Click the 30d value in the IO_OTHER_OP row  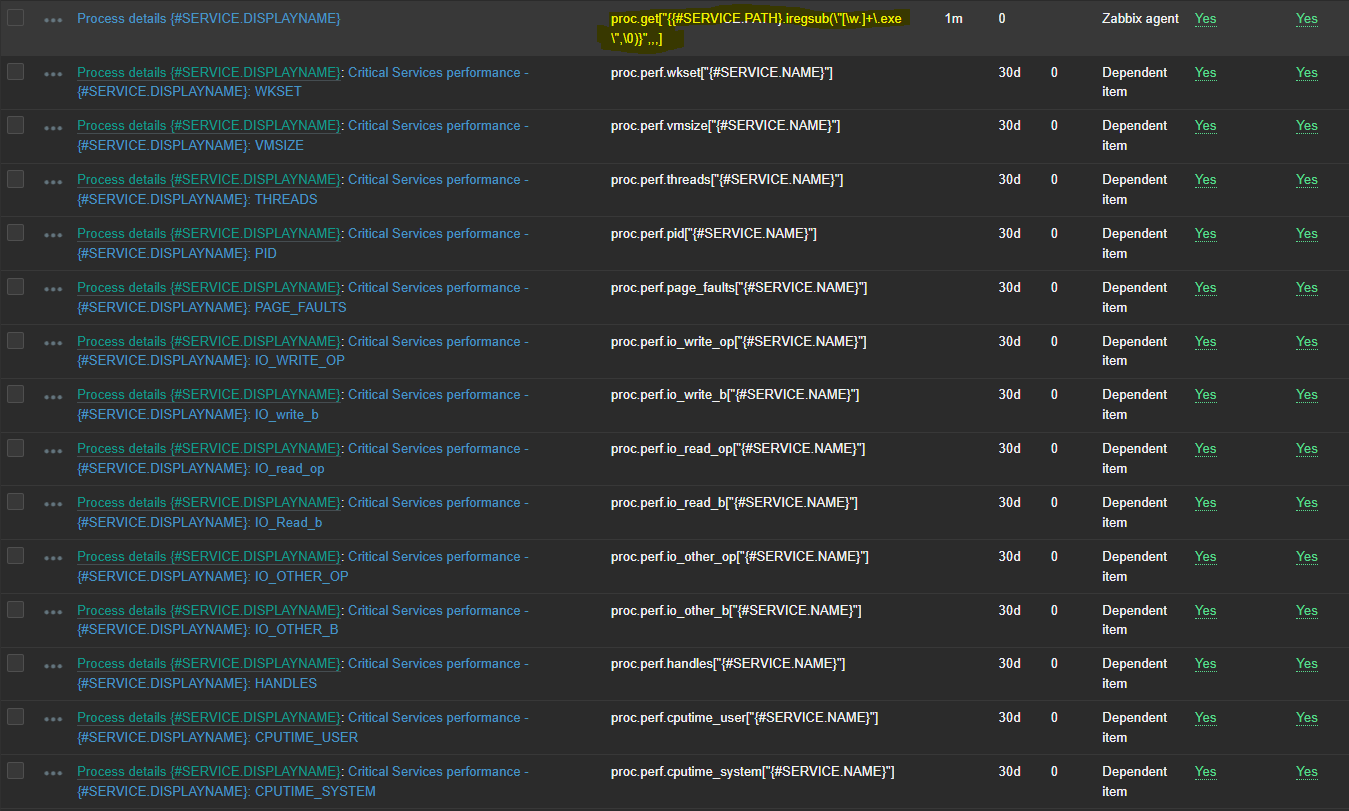point(1009,557)
